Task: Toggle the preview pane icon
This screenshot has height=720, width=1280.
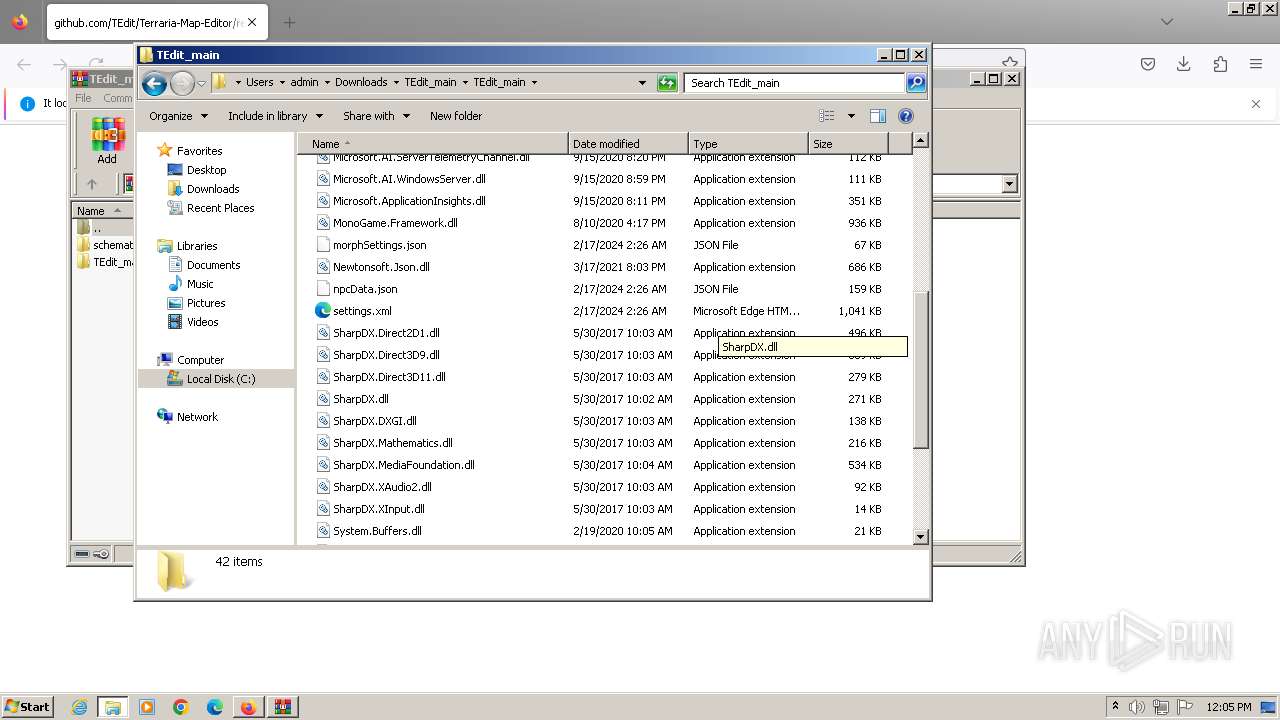Action: click(x=878, y=116)
